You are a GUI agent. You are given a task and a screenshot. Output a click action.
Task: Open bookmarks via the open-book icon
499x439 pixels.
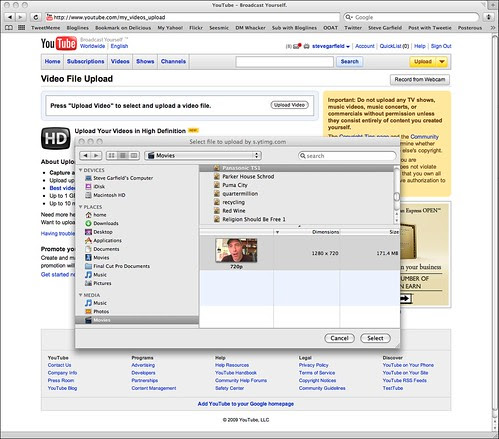9,28
